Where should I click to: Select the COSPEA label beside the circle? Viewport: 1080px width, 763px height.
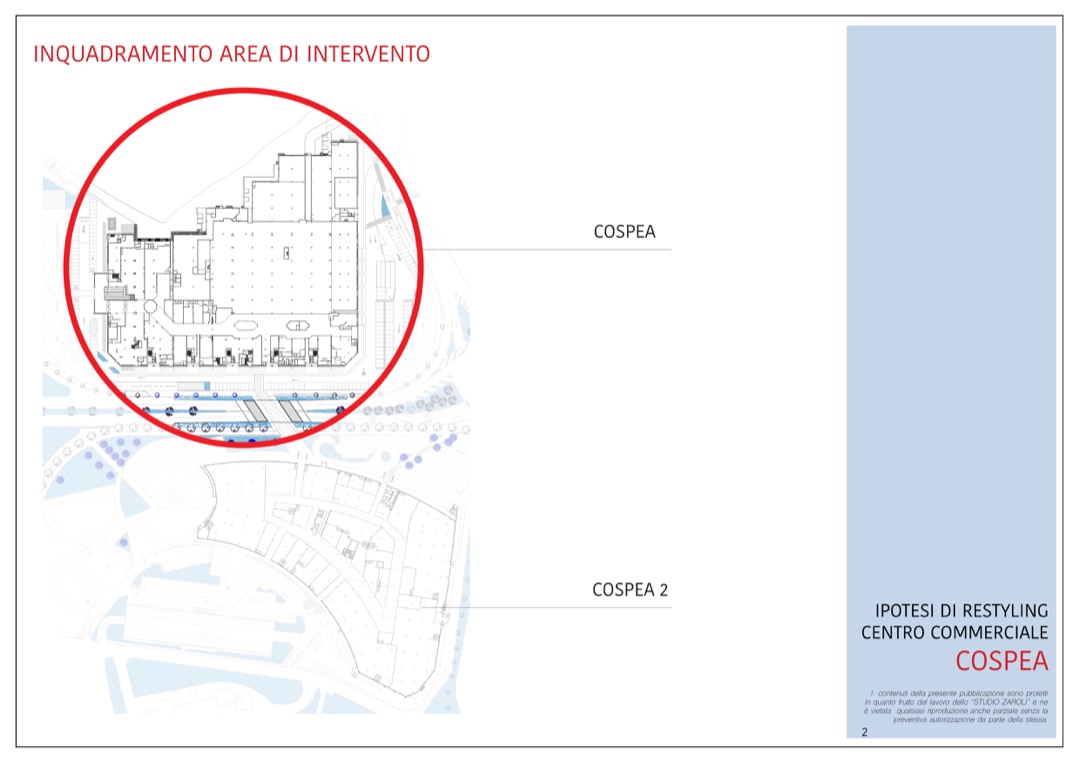click(624, 232)
